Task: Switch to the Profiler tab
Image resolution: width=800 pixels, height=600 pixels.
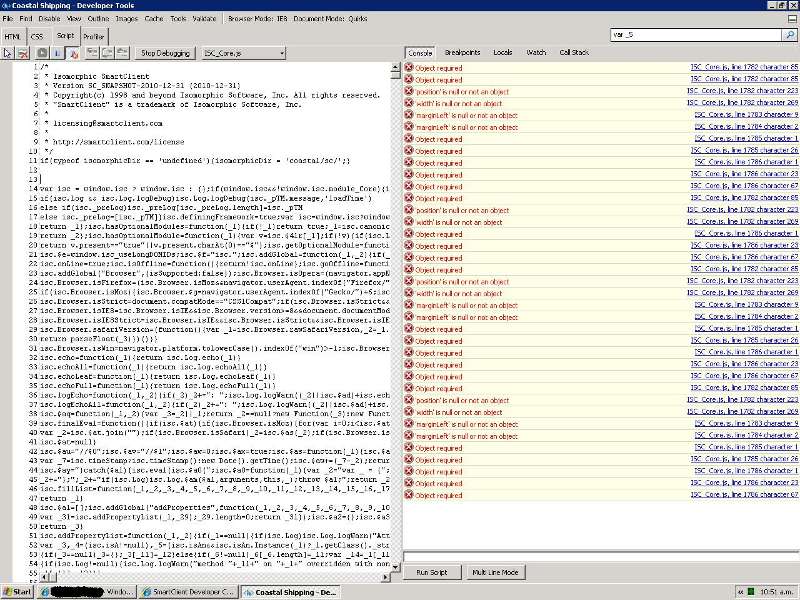Action: (x=95, y=35)
